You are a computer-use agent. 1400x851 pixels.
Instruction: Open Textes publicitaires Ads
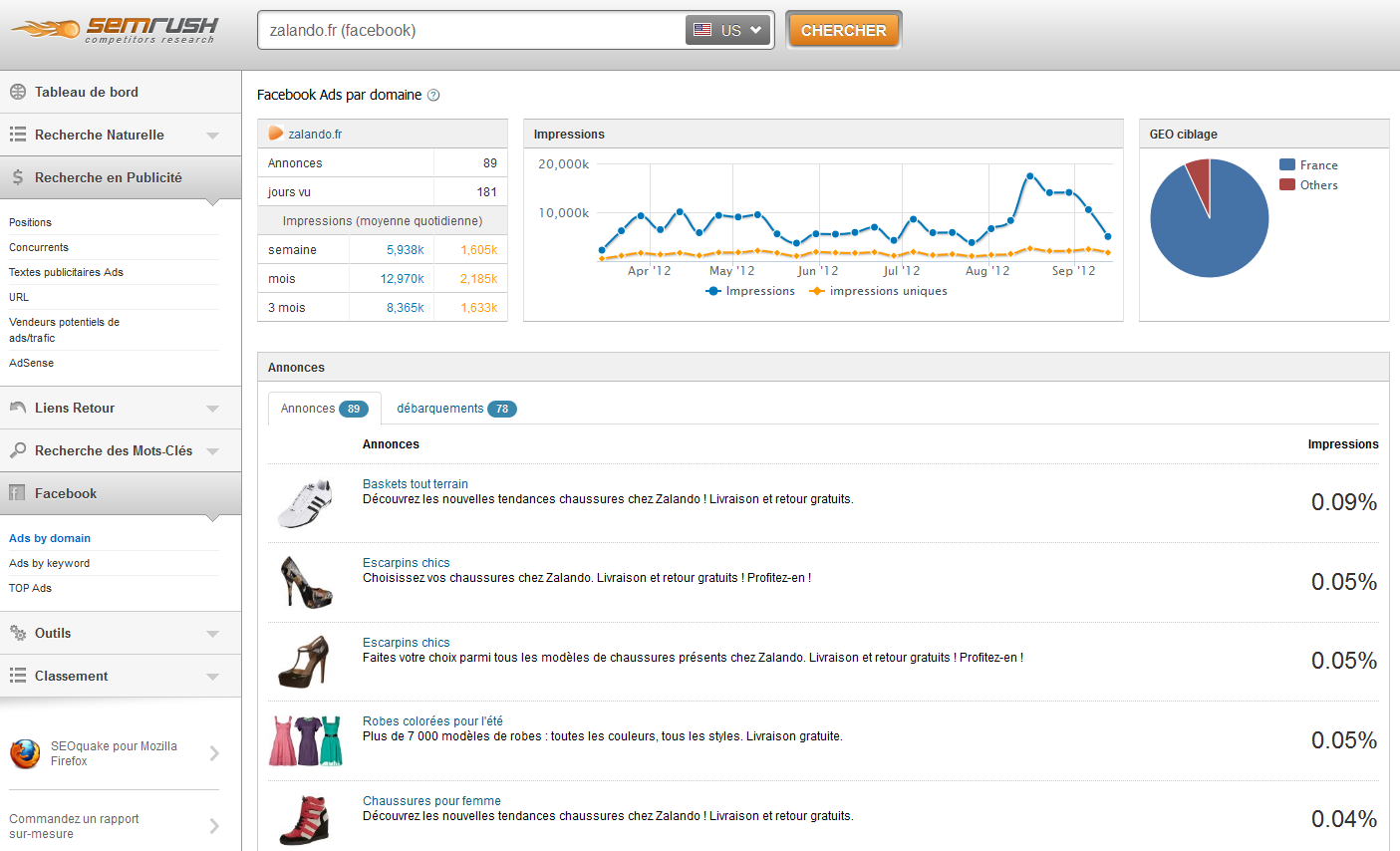coord(66,272)
